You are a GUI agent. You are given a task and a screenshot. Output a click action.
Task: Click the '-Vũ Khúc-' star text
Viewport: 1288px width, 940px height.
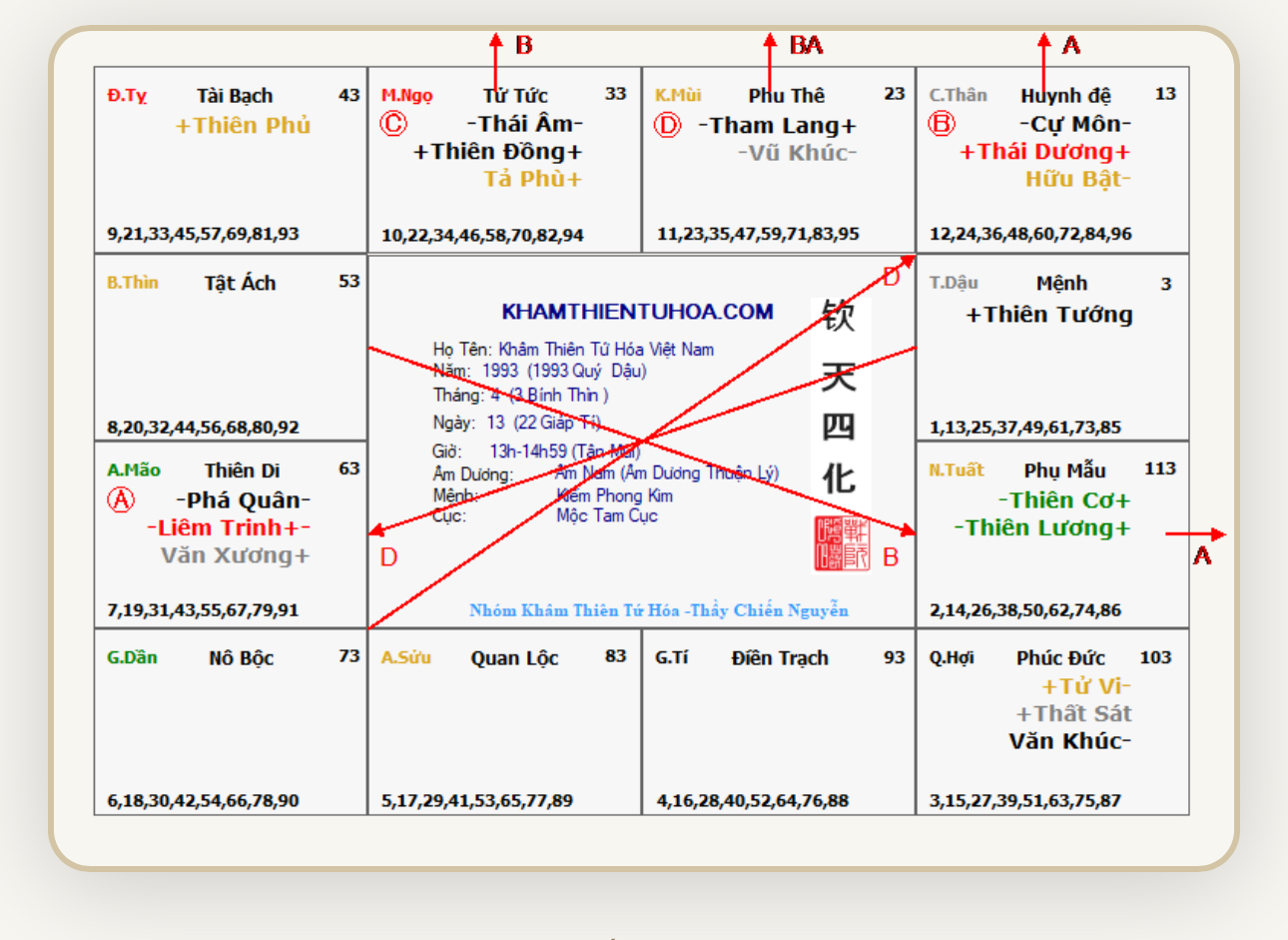pos(797,153)
